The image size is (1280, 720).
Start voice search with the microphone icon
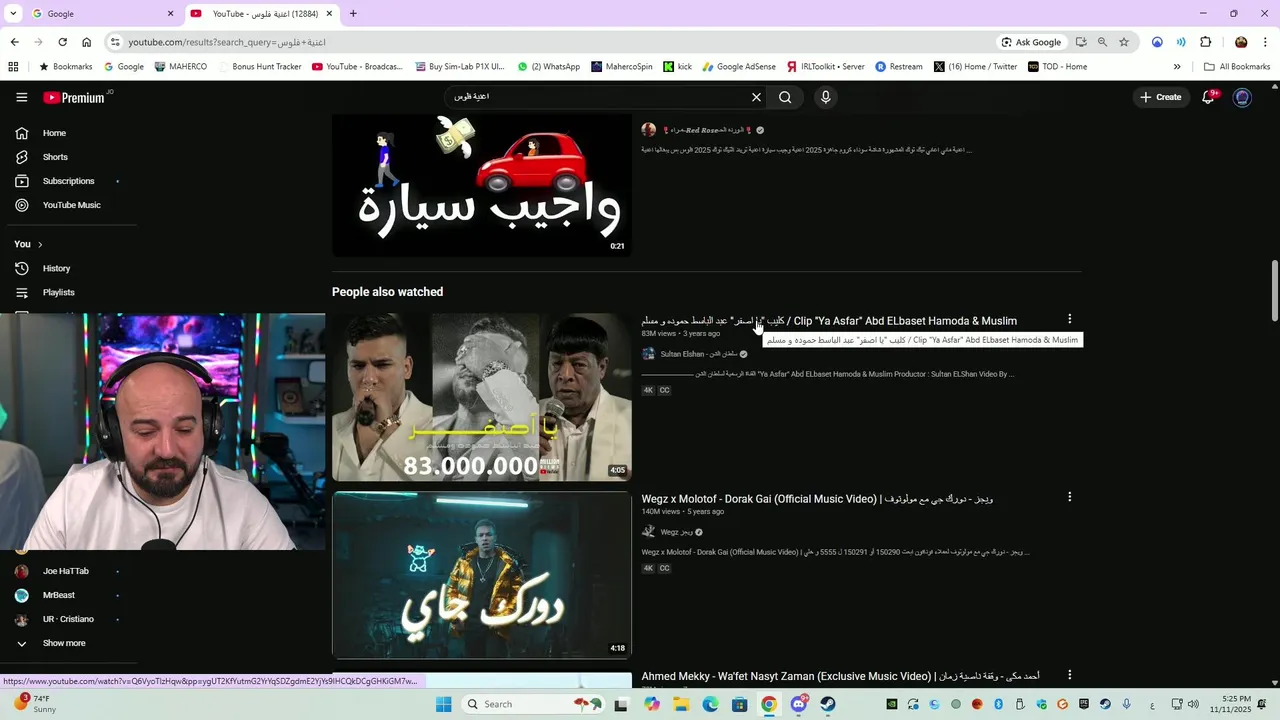click(x=825, y=97)
